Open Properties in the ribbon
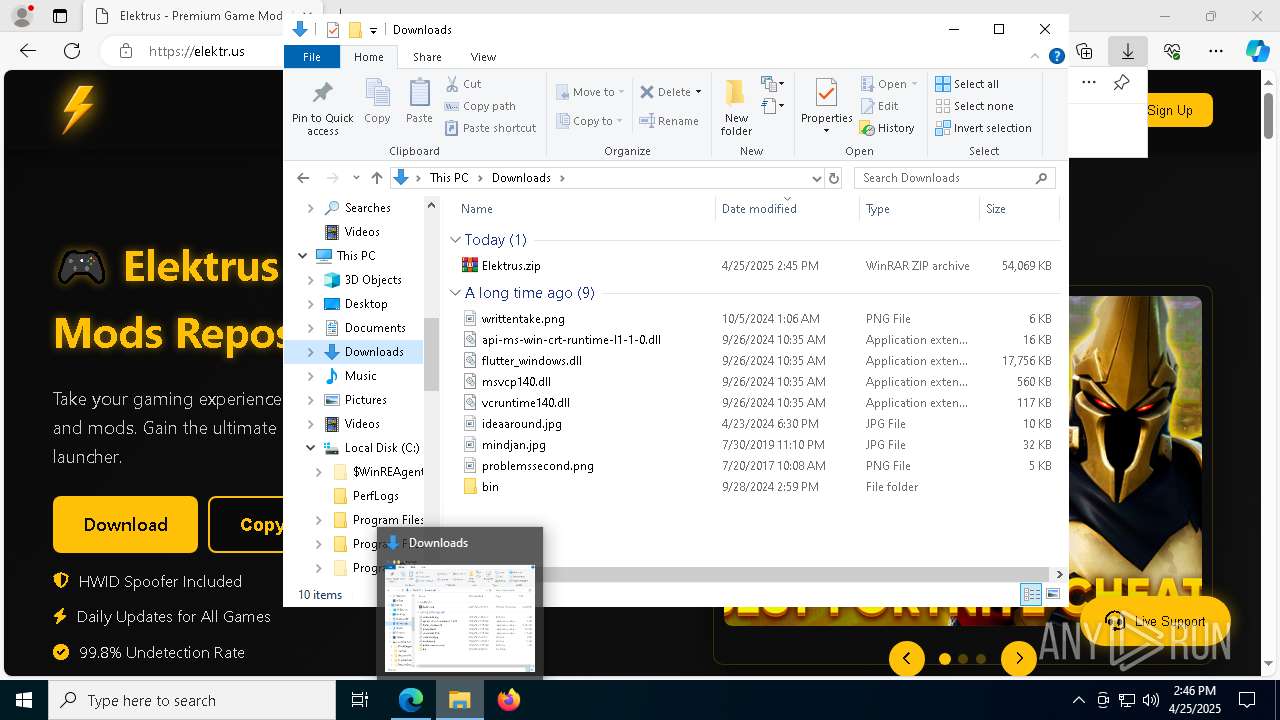The height and width of the screenshot is (720, 1280). pyautogui.click(x=826, y=105)
